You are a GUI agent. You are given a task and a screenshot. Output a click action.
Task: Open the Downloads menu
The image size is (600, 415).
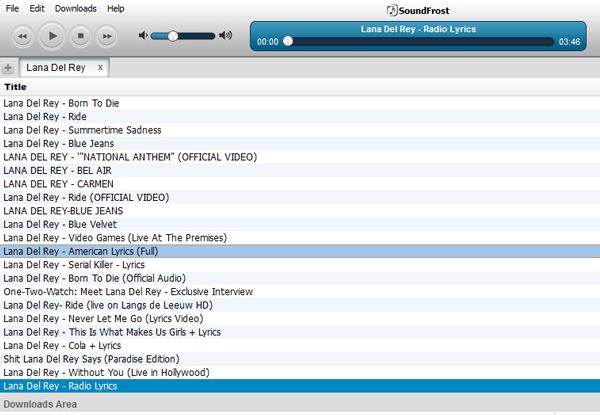(76, 8)
